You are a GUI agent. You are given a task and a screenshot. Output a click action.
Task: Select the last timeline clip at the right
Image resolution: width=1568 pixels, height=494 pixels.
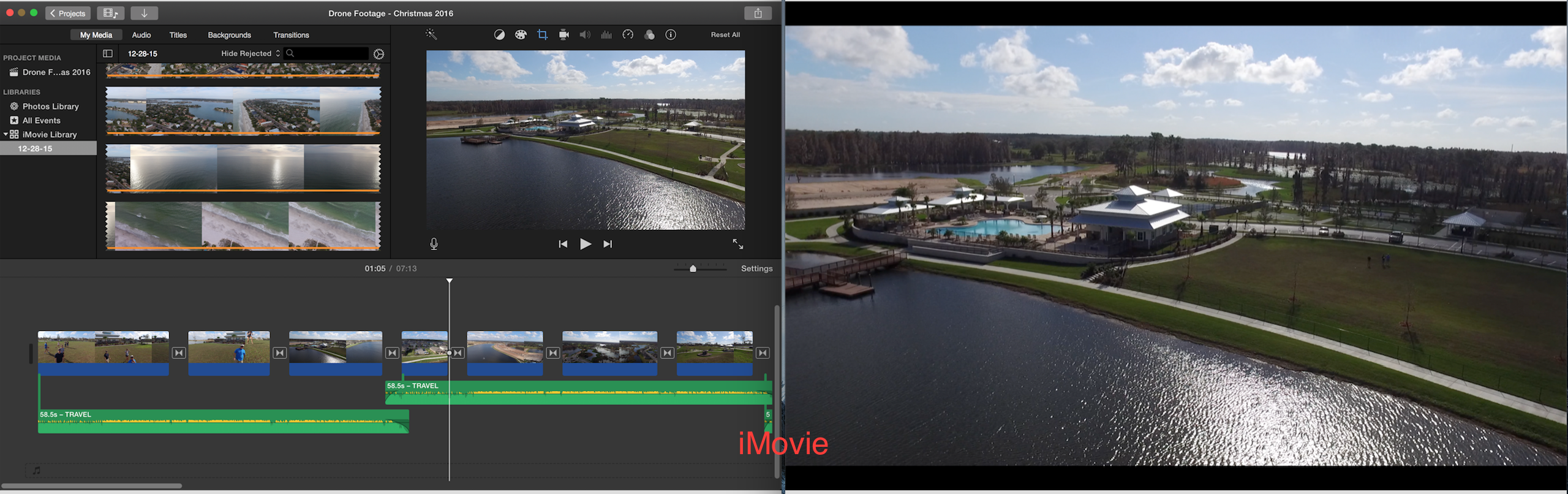coord(714,353)
